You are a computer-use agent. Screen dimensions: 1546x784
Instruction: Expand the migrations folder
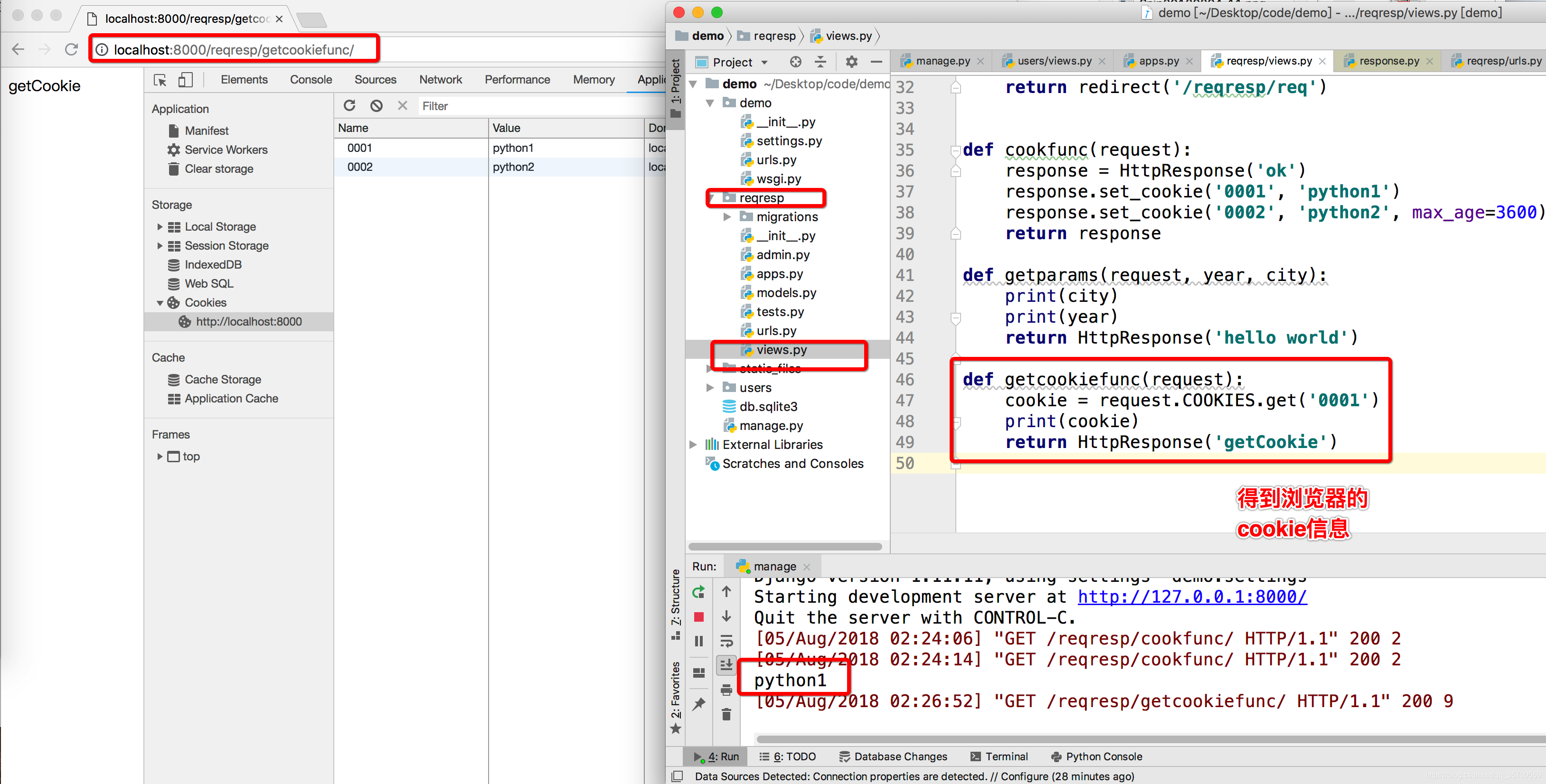point(727,217)
